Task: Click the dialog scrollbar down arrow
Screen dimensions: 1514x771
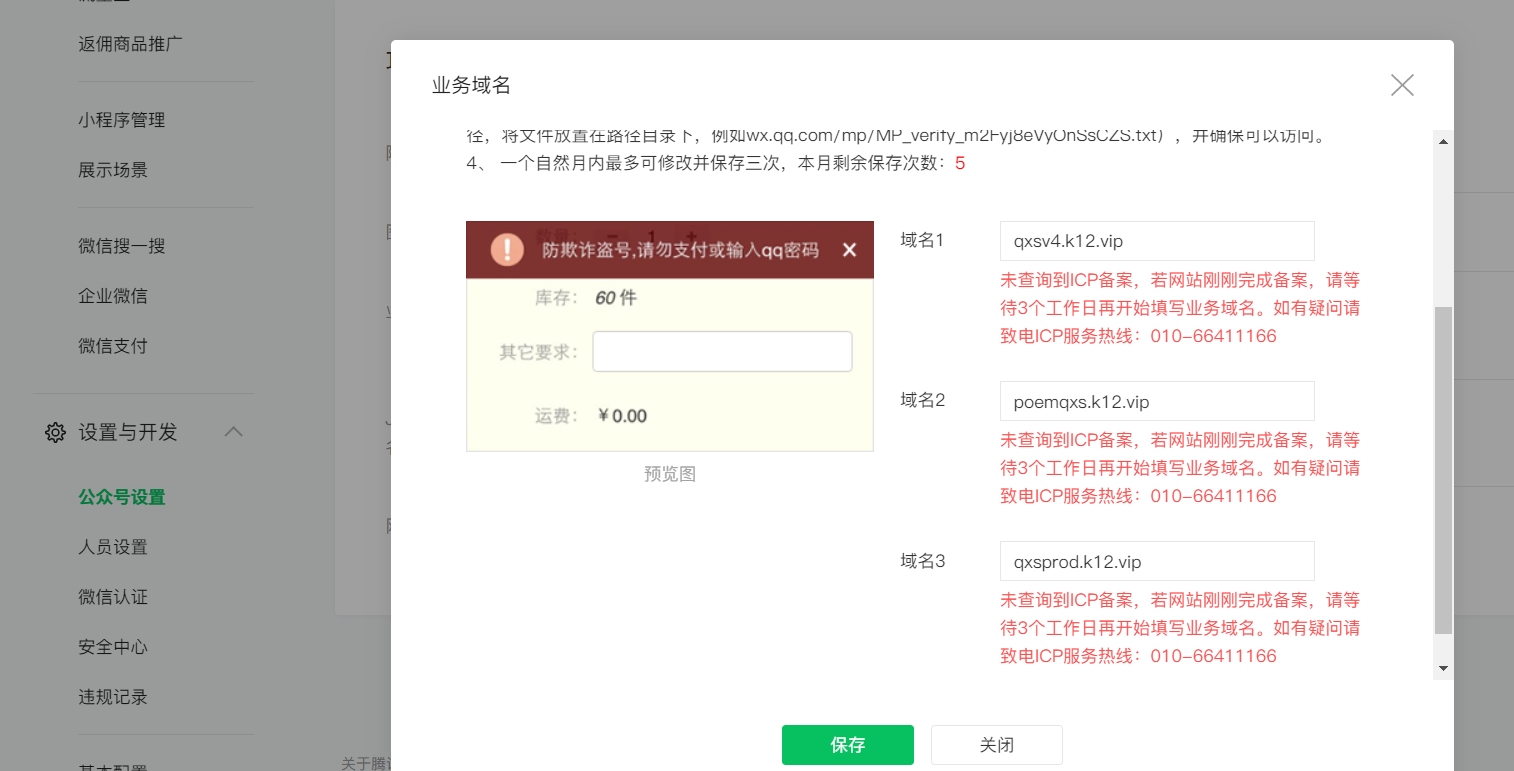Action: pos(1442,667)
